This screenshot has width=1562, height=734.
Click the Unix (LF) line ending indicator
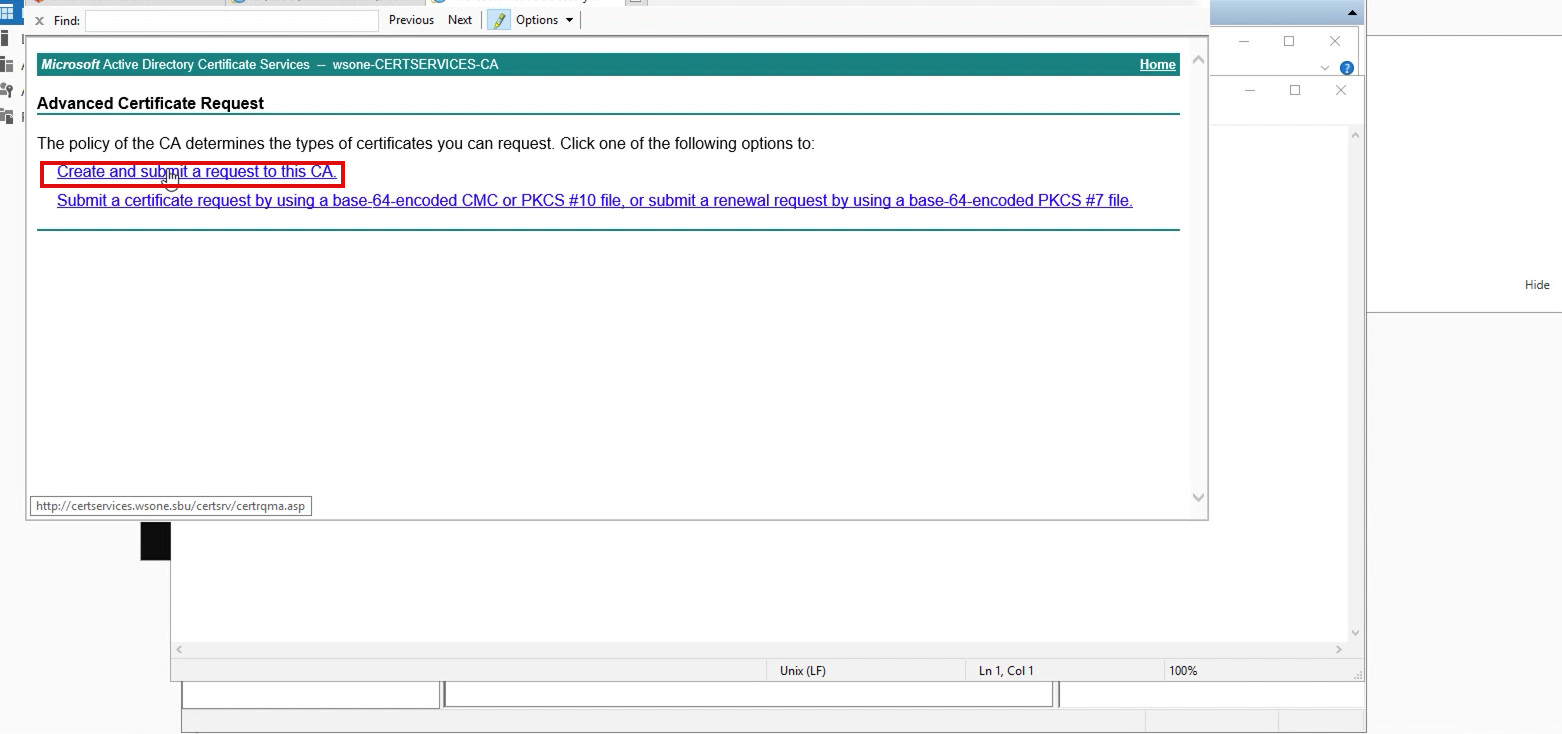tap(803, 671)
